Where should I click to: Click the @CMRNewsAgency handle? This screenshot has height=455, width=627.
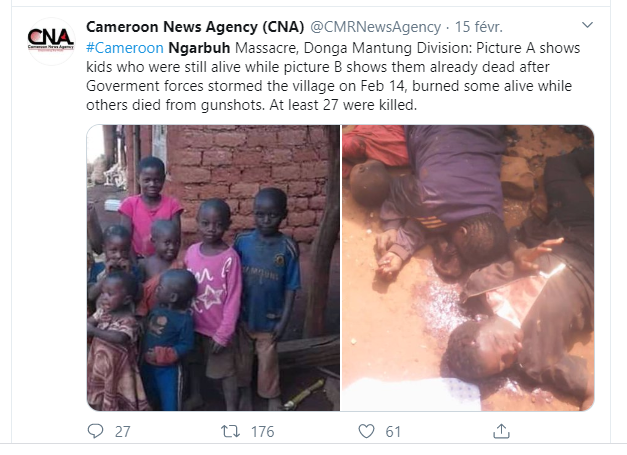click(375, 27)
